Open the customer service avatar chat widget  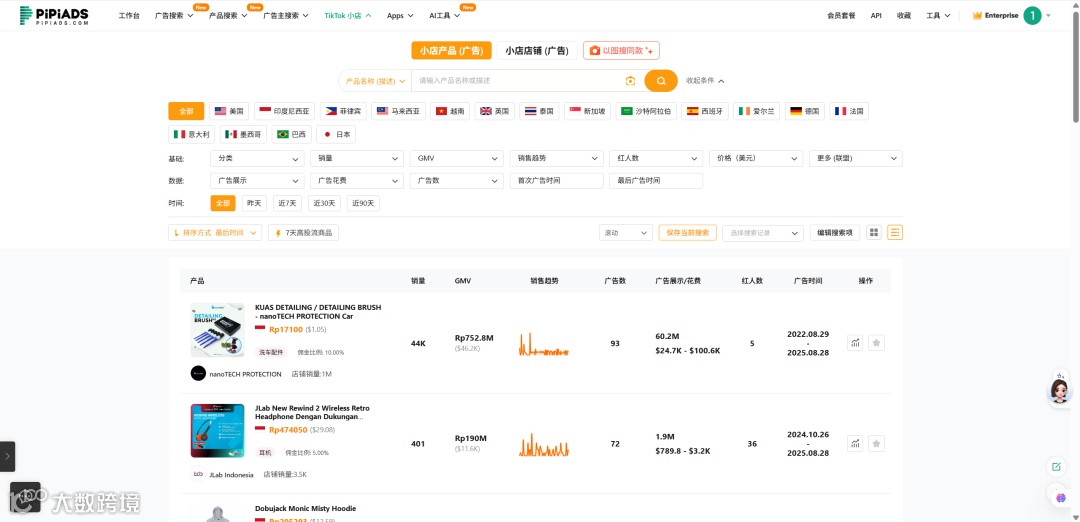(1060, 390)
